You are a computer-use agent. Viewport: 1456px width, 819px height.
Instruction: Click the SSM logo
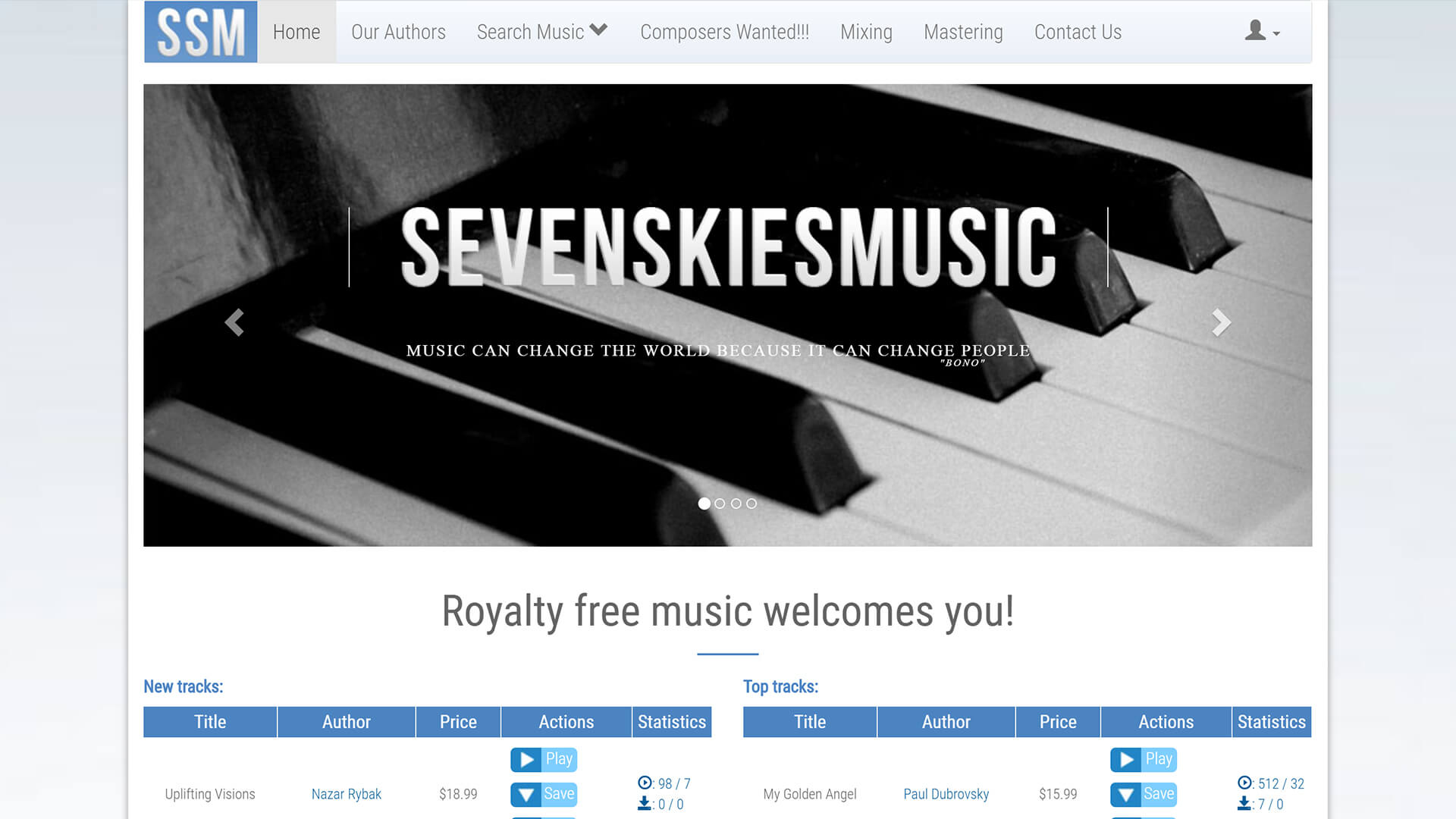coord(201,32)
